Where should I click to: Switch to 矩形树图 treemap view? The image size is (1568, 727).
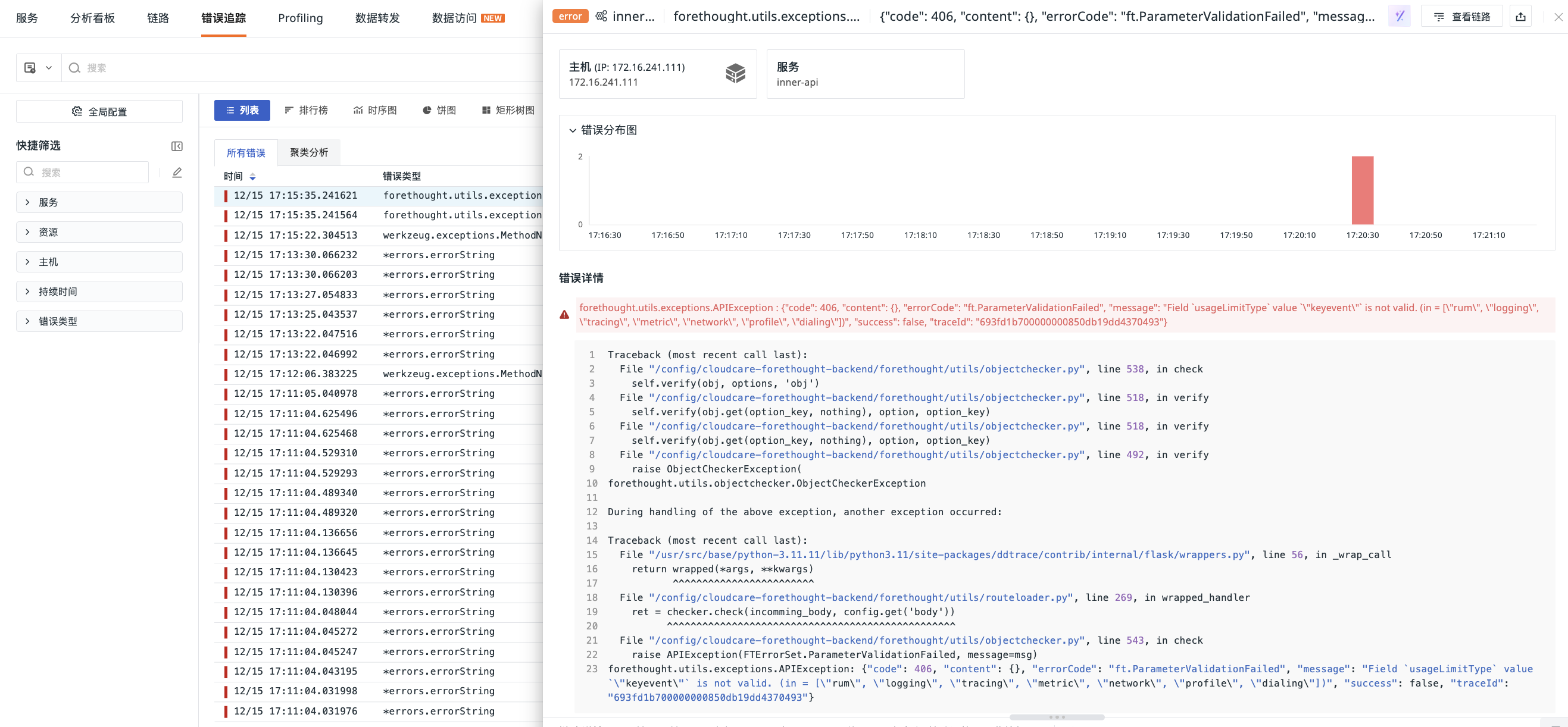click(x=508, y=110)
